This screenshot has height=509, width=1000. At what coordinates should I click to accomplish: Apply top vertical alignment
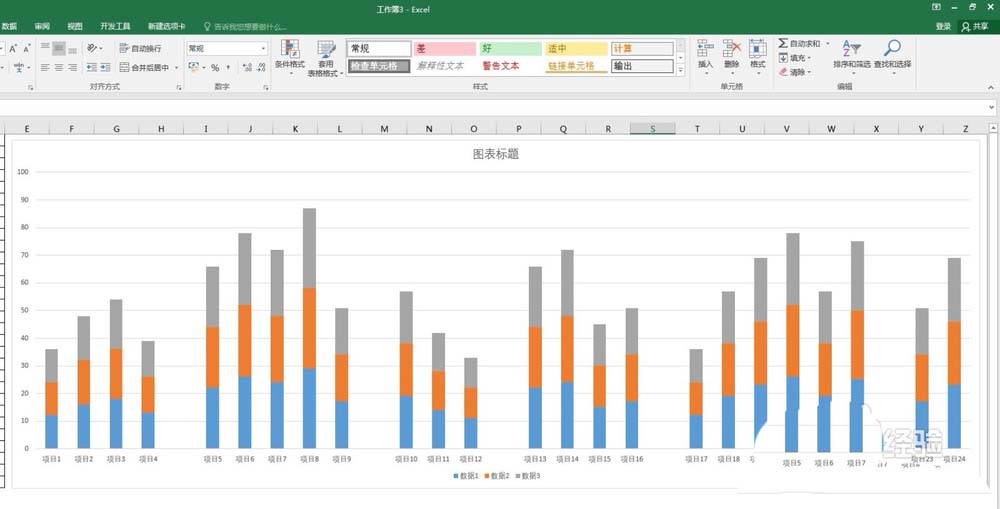pos(45,48)
